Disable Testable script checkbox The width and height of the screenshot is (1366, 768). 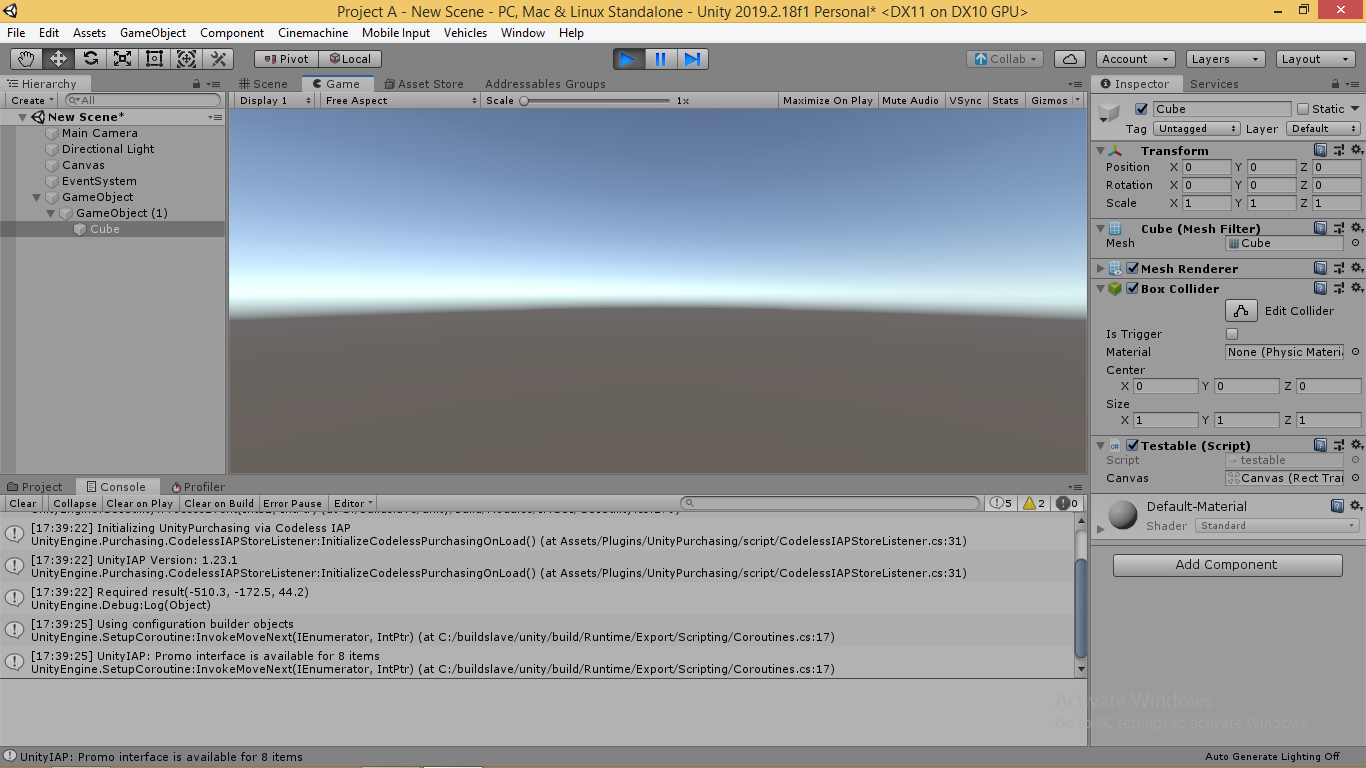coord(1133,445)
